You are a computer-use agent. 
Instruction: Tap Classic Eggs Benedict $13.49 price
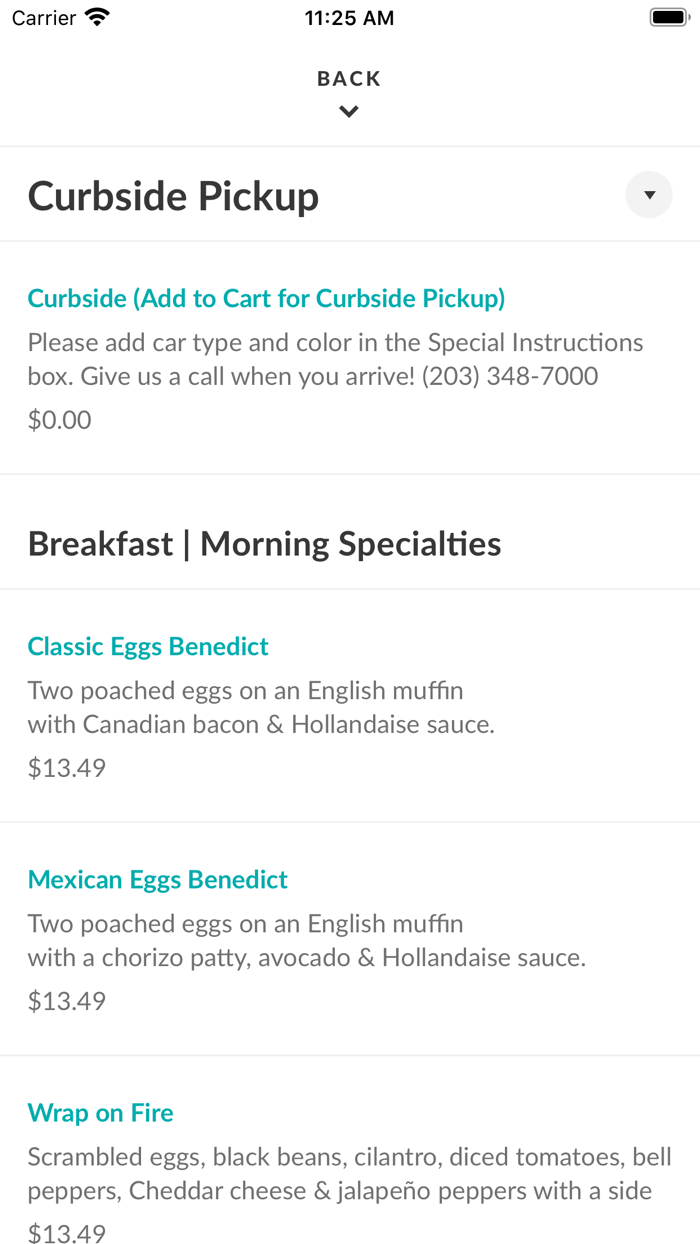(x=66, y=768)
